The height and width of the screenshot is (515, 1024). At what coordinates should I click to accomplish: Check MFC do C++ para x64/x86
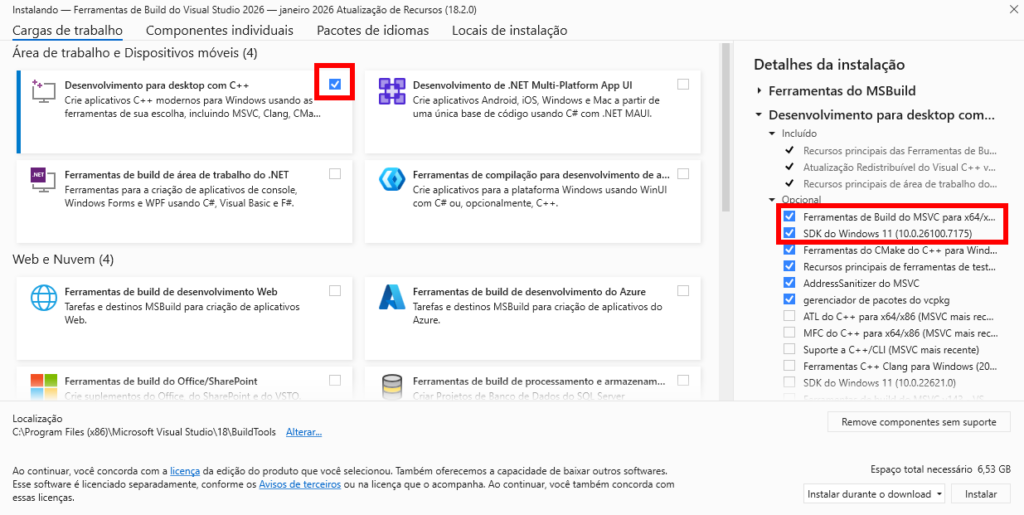(x=790, y=332)
